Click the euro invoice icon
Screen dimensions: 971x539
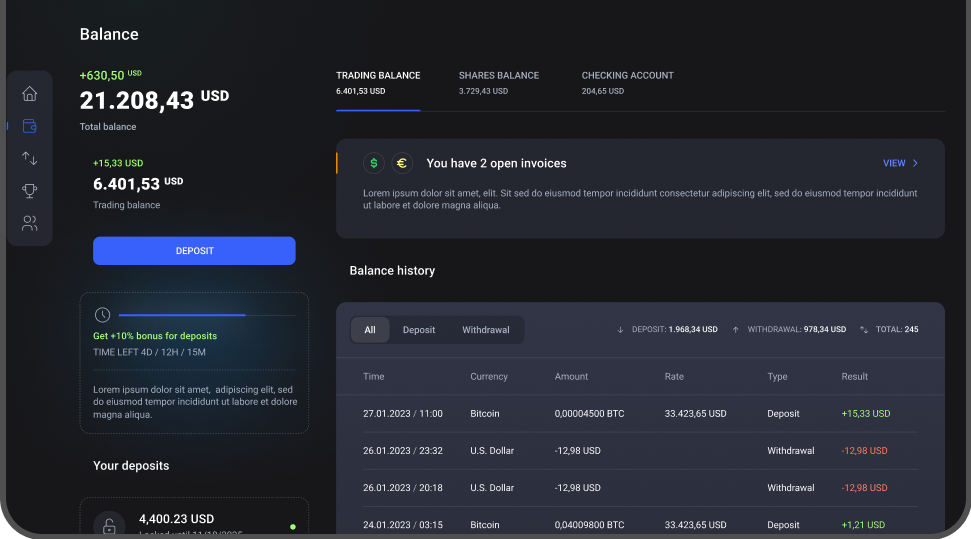tap(402, 163)
